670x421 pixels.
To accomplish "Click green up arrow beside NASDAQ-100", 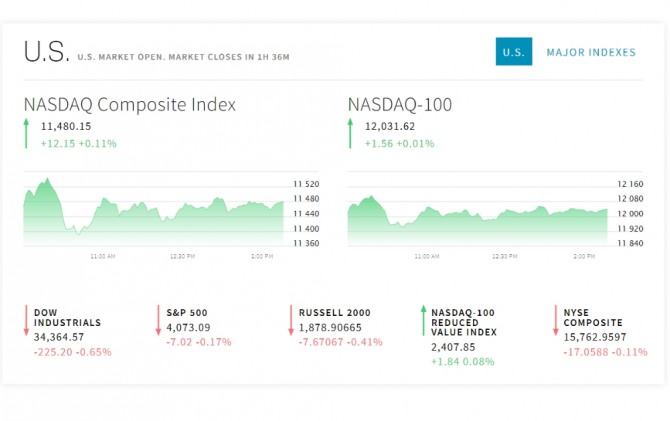I will (351, 134).
